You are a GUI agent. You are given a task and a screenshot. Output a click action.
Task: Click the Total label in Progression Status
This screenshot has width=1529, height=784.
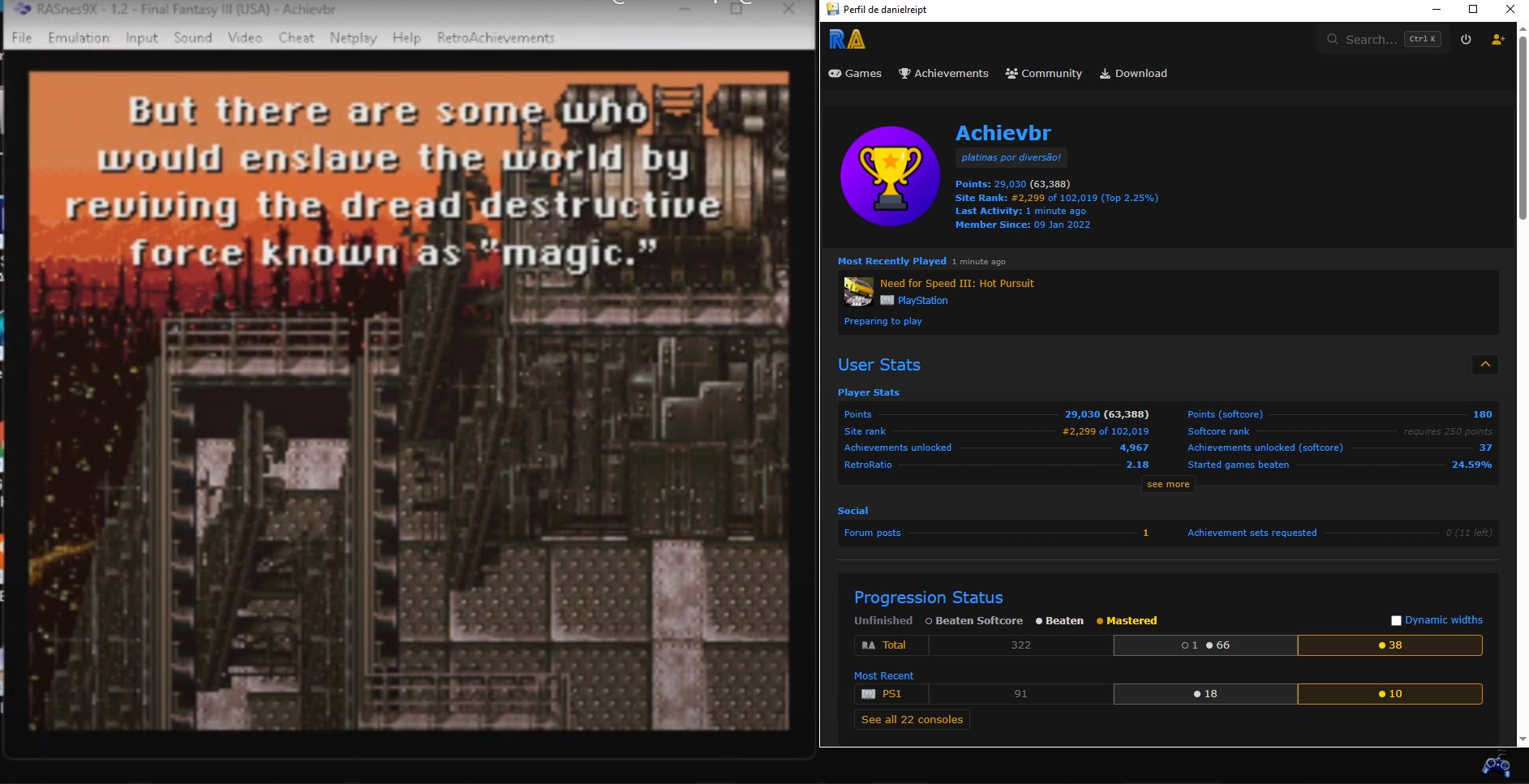point(894,645)
